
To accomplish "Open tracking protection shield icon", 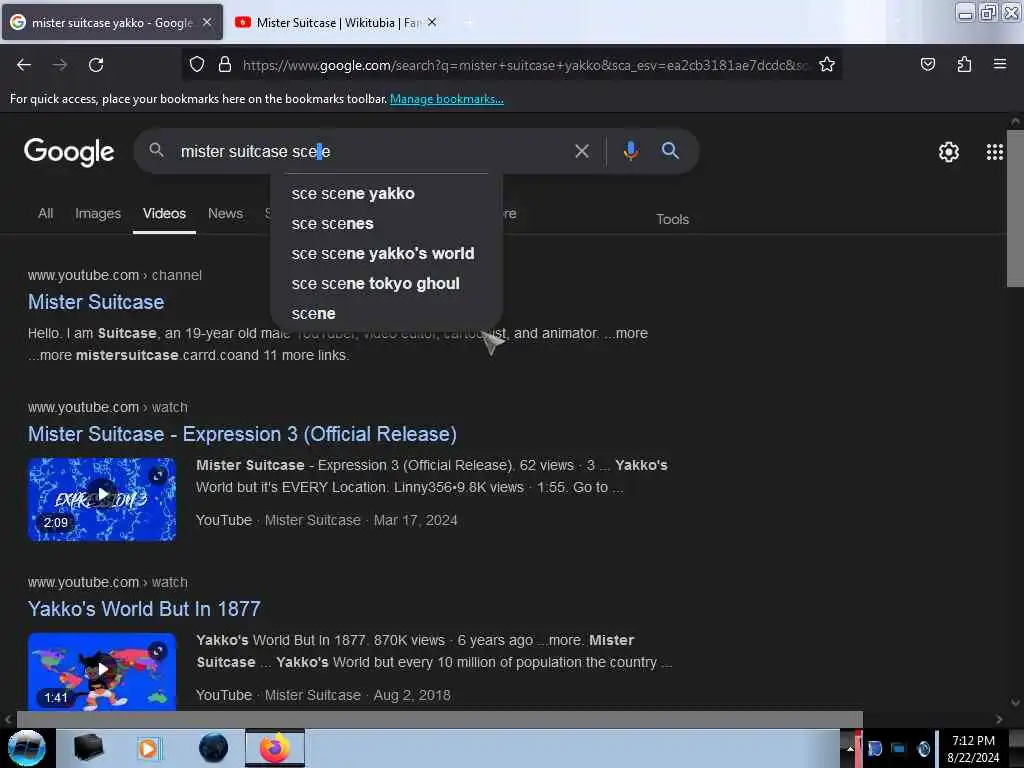I will pyautogui.click(x=197, y=65).
